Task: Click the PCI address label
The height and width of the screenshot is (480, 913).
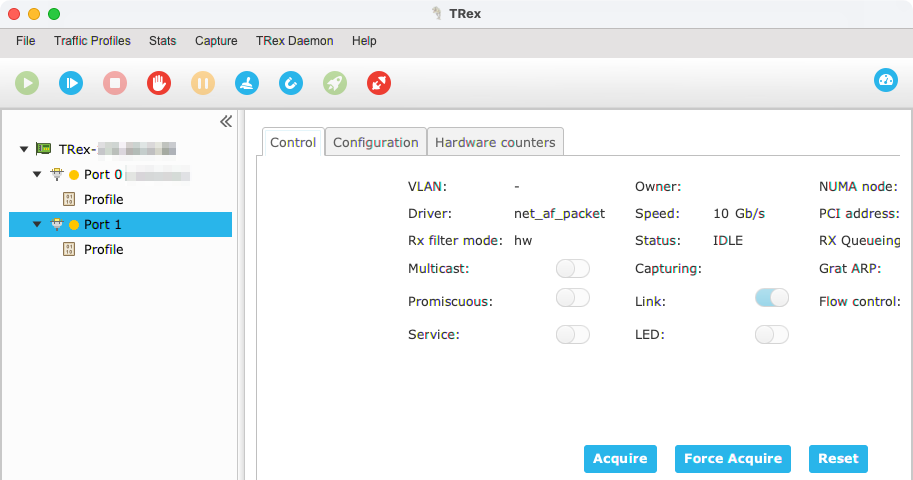Action: tap(859, 214)
